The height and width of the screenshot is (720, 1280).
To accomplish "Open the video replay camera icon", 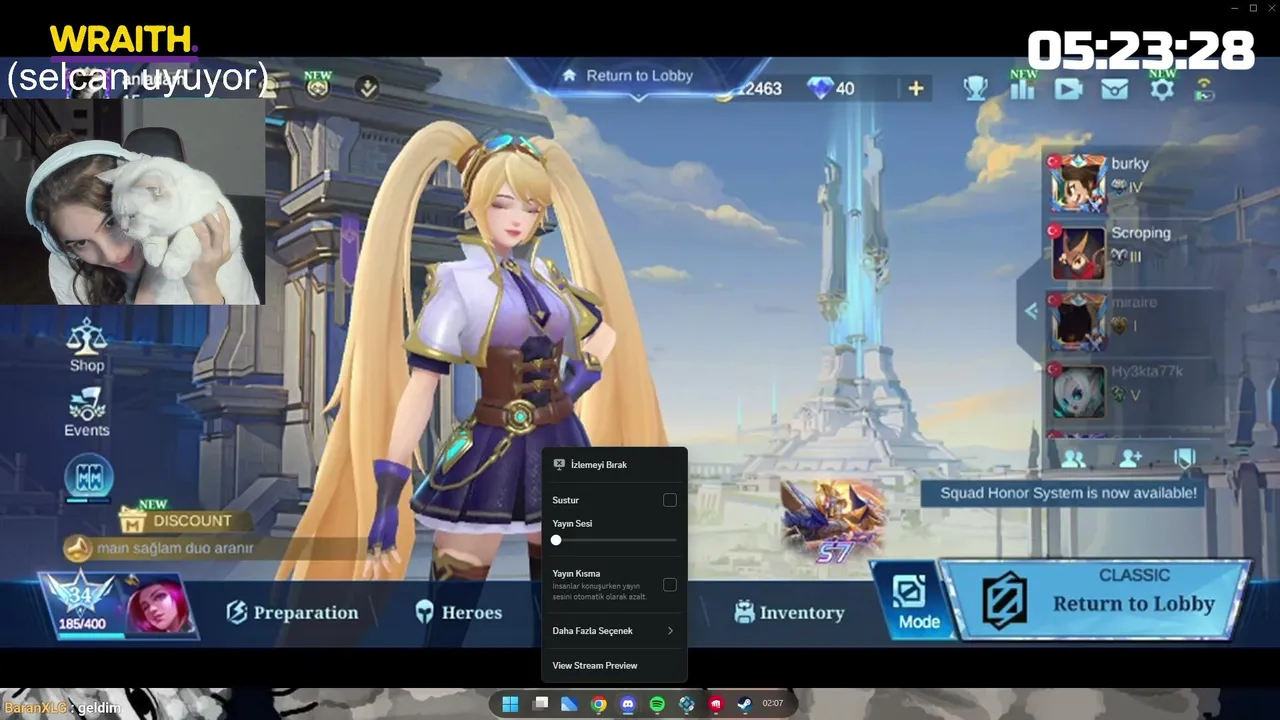I will tap(1068, 89).
